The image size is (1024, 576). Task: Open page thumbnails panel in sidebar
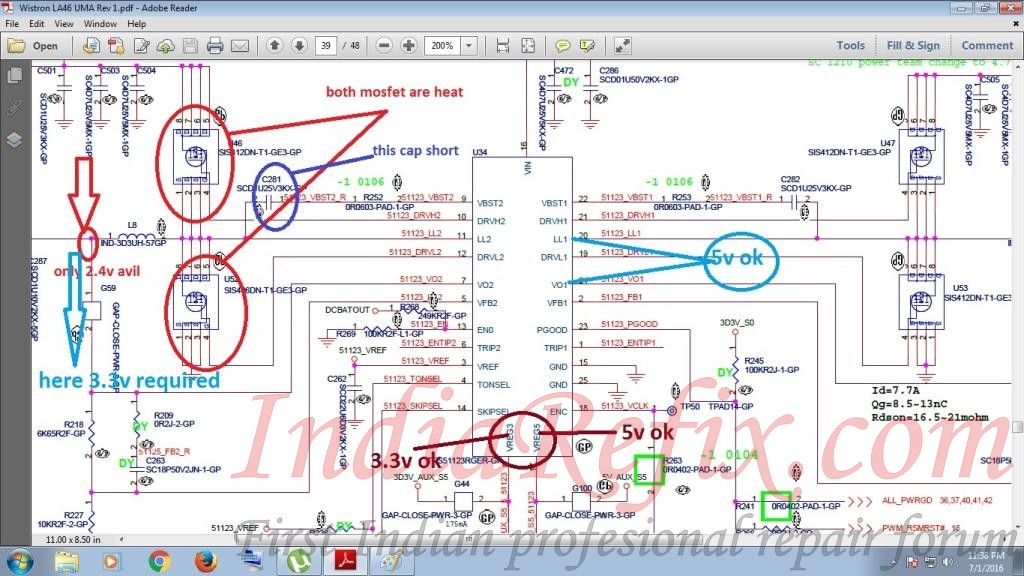coord(14,75)
